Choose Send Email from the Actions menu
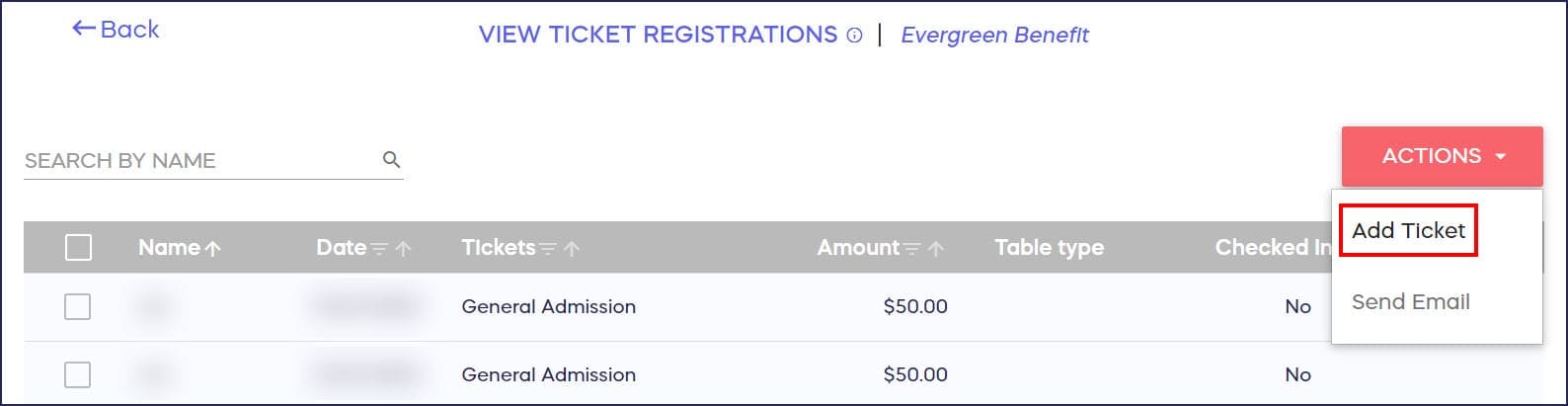1568x406 pixels. pyautogui.click(x=1410, y=302)
